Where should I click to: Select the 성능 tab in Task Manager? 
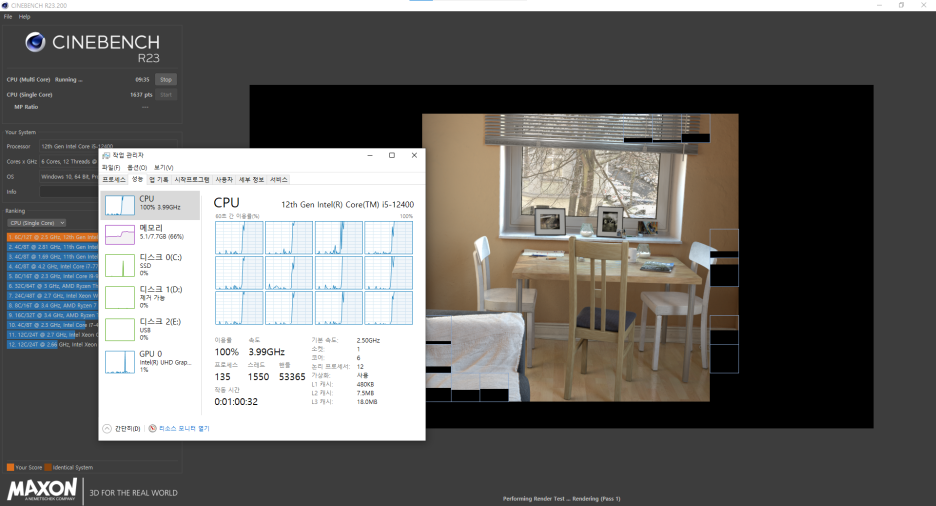tap(137, 179)
